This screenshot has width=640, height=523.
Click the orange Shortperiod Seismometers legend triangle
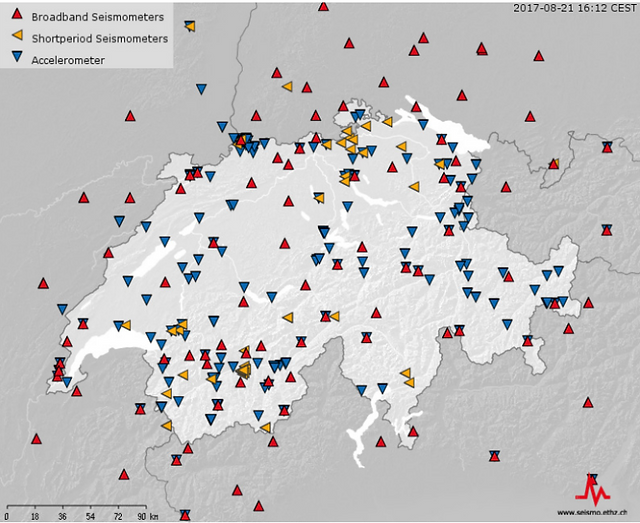[x=17, y=36]
